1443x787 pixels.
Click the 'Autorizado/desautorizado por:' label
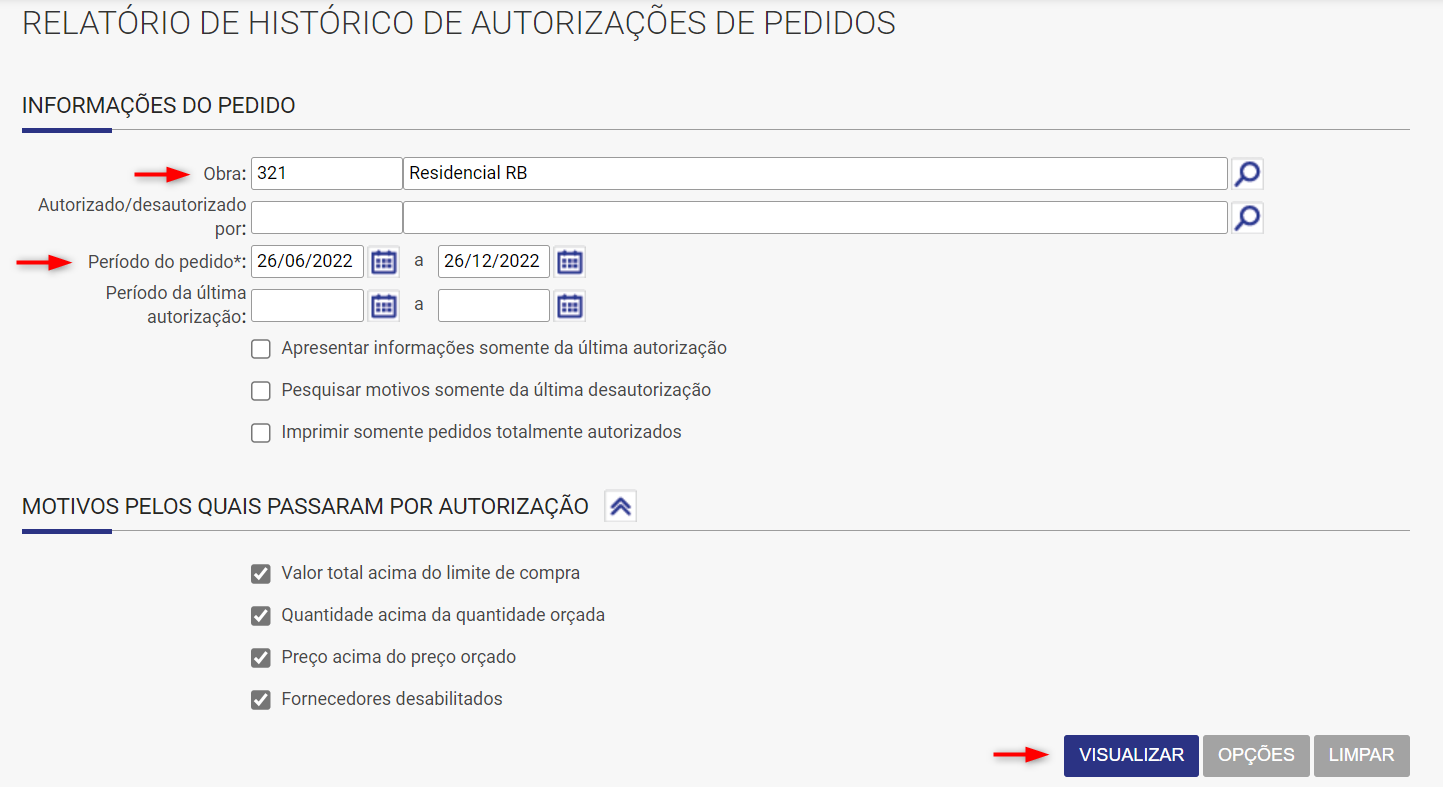[142, 217]
